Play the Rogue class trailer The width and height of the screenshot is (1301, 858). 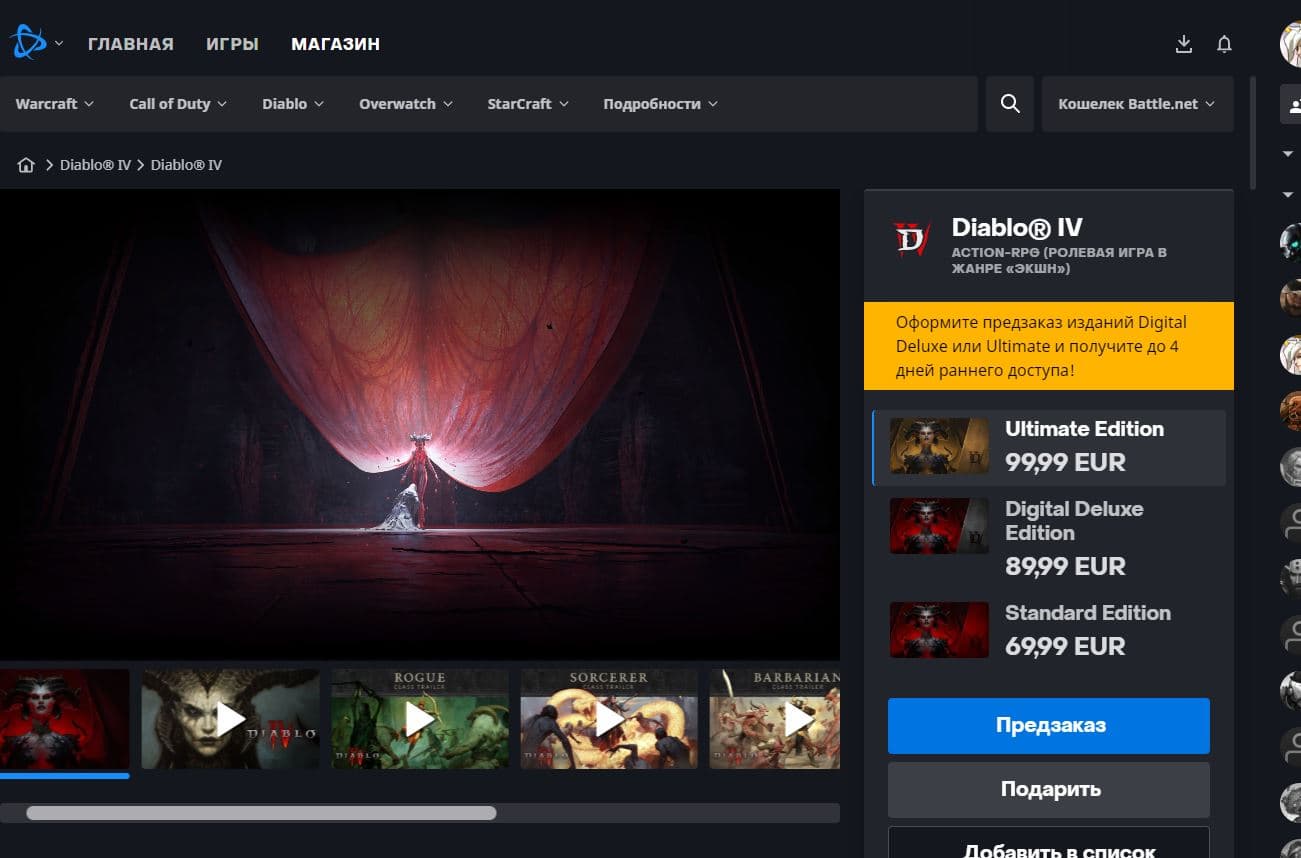(420, 719)
